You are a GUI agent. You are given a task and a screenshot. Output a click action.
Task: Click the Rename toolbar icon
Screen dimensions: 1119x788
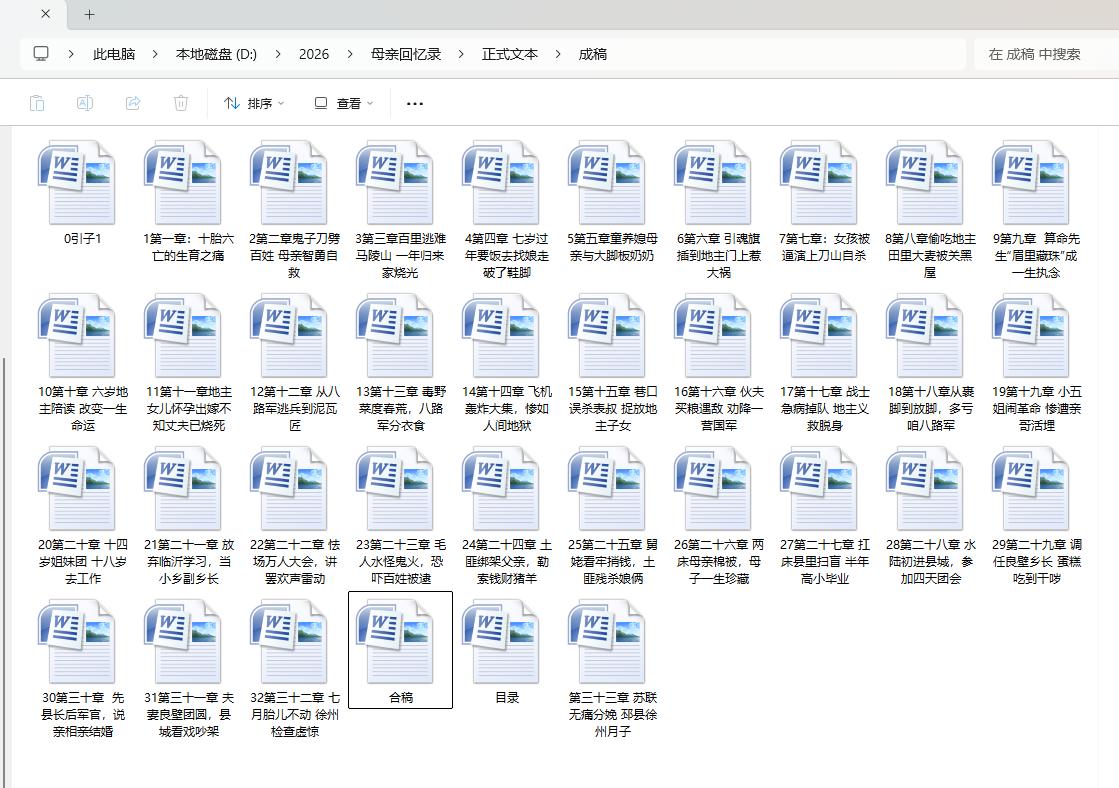[x=85, y=103]
